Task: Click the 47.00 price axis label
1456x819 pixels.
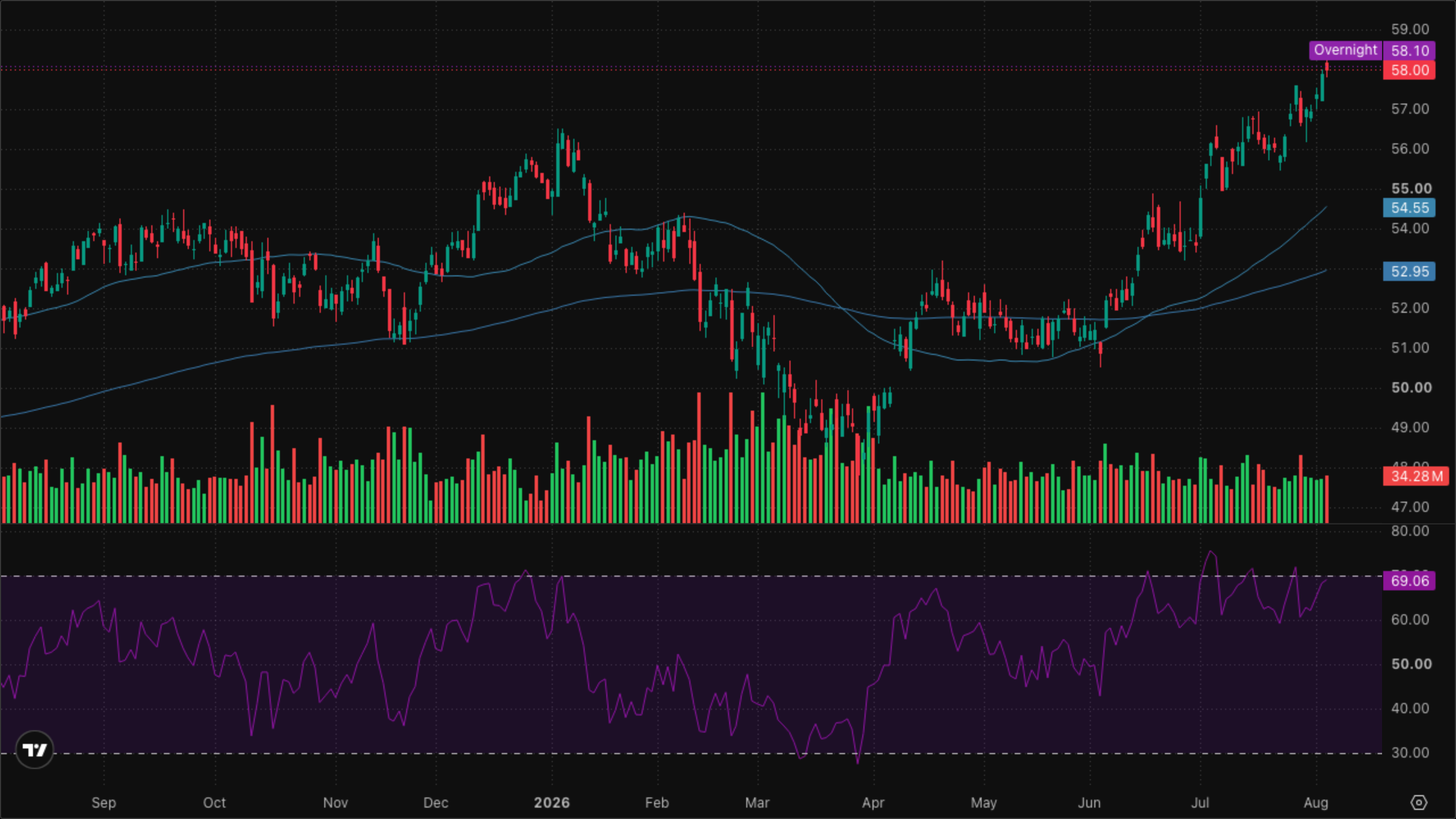Action: [1410, 507]
